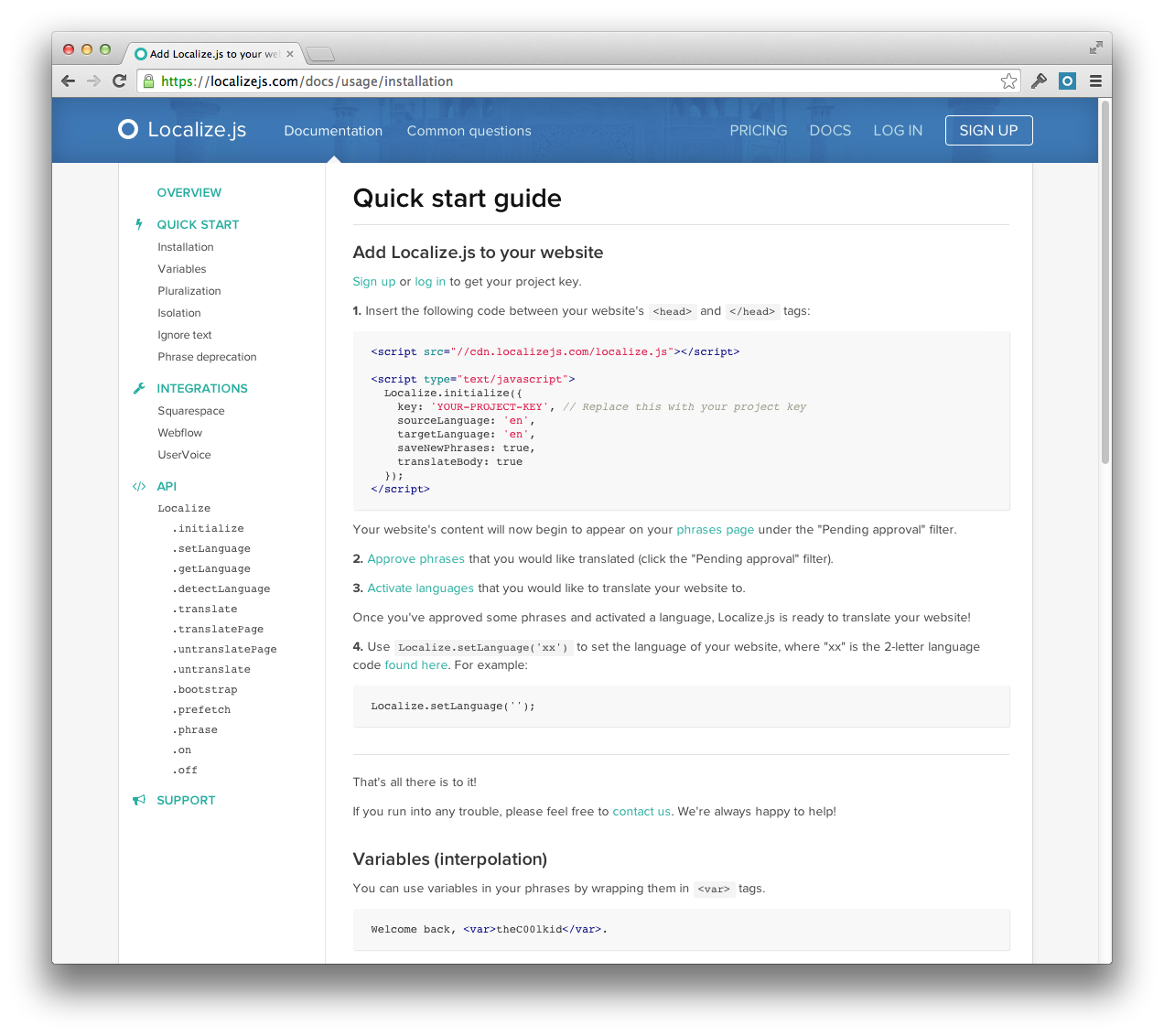Jump to Ignore text in sidebar
Screen dimensions: 1164x1036
[185, 335]
